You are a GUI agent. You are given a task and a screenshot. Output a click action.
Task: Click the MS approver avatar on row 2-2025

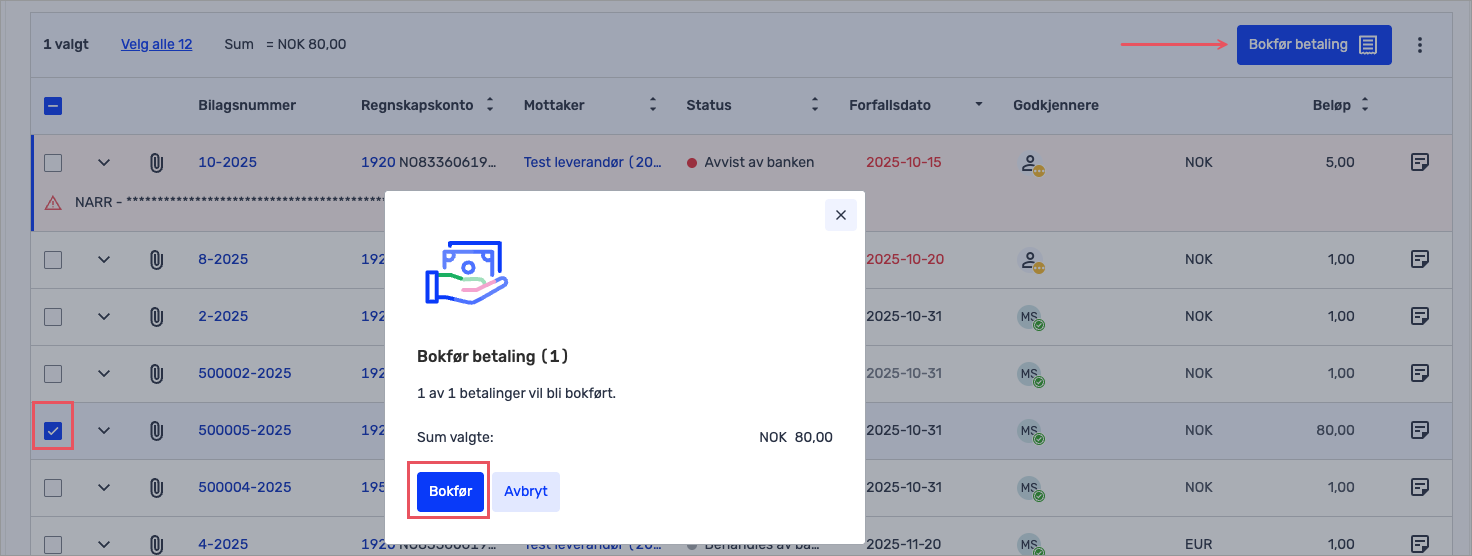1030,318
